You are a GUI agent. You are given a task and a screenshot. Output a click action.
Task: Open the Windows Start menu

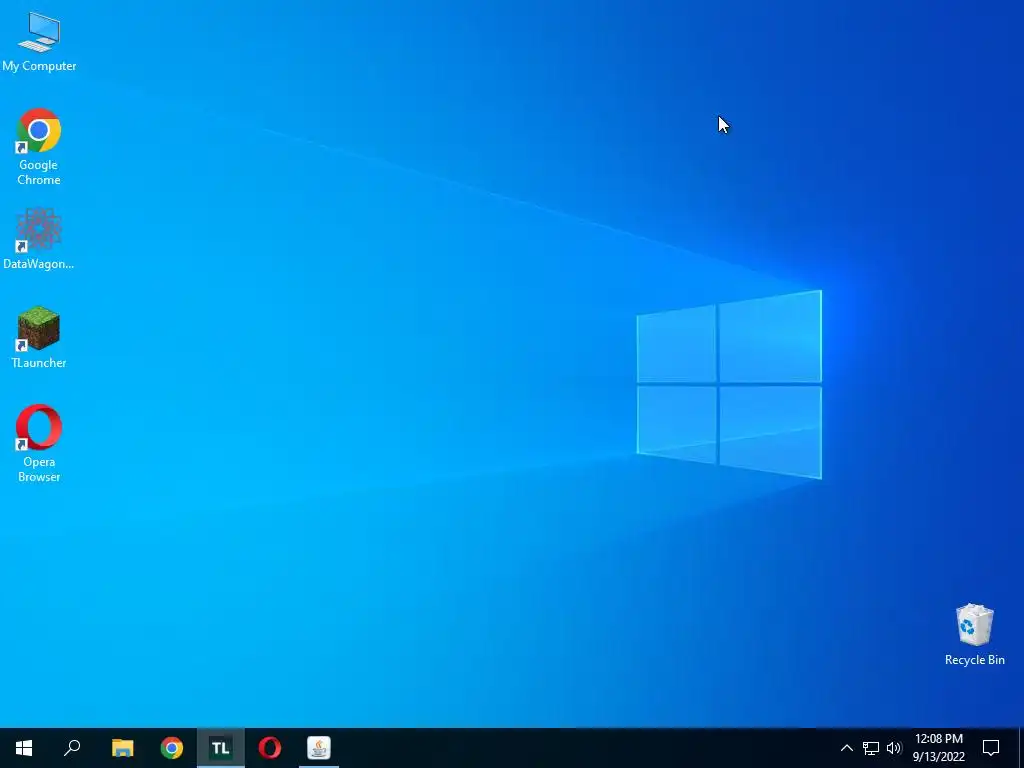24,748
